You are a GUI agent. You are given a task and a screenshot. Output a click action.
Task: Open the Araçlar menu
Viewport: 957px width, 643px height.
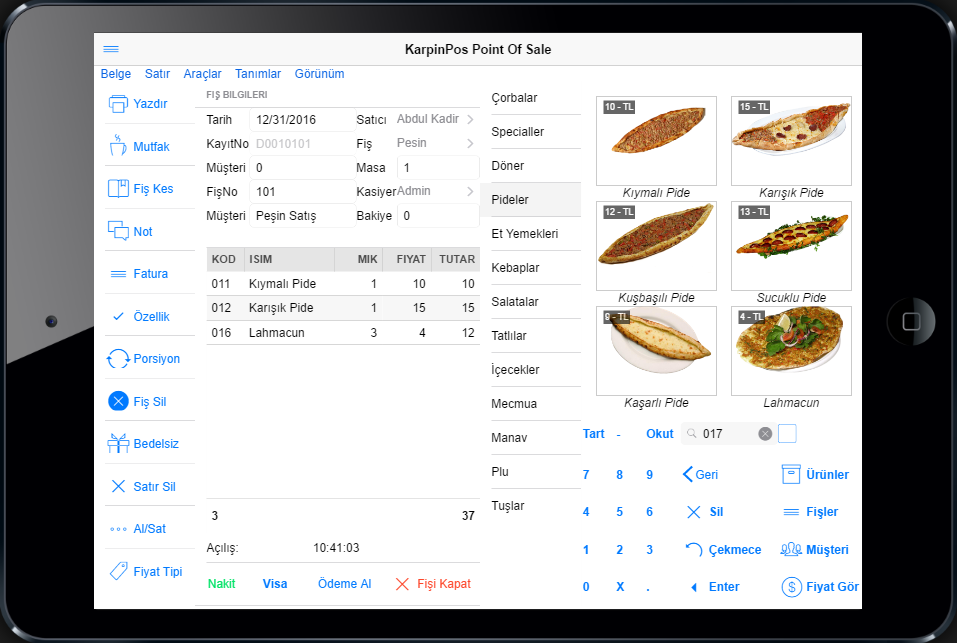point(202,74)
